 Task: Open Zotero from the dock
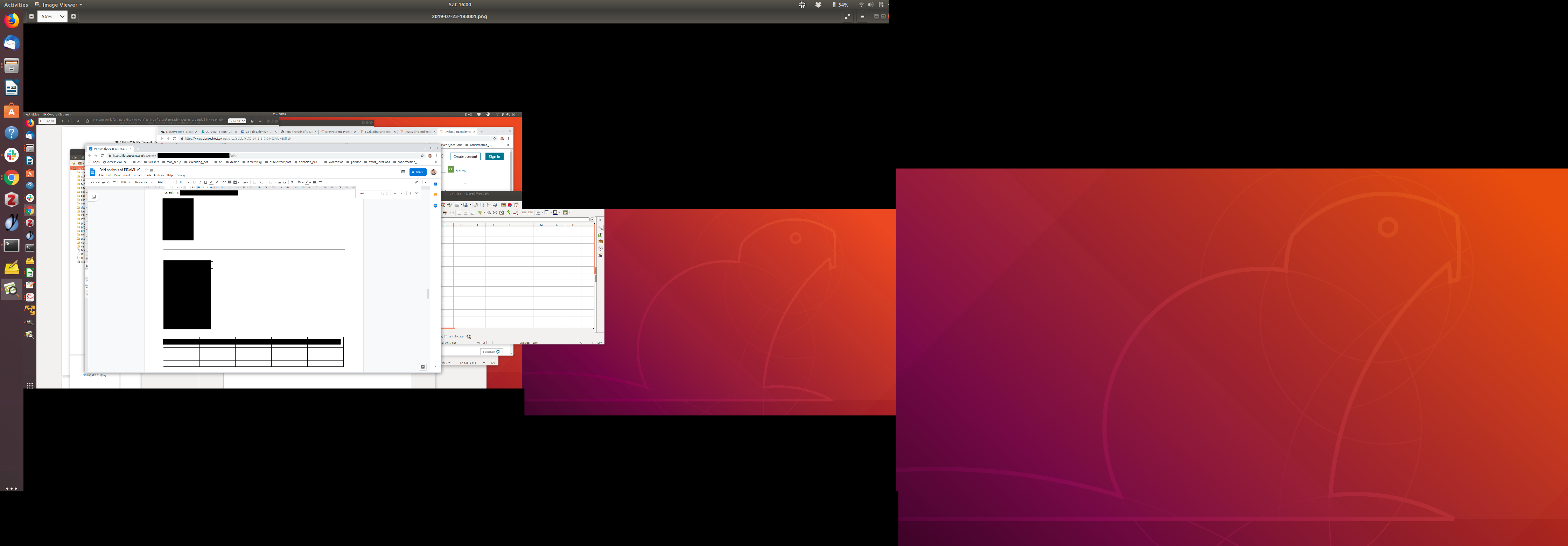tap(12, 199)
